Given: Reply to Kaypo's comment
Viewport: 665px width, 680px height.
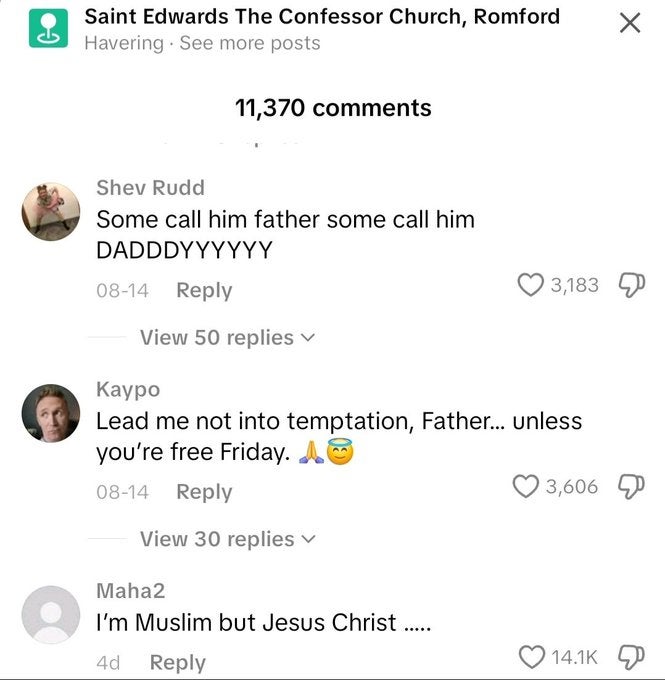Looking at the screenshot, I should tap(204, 492).
